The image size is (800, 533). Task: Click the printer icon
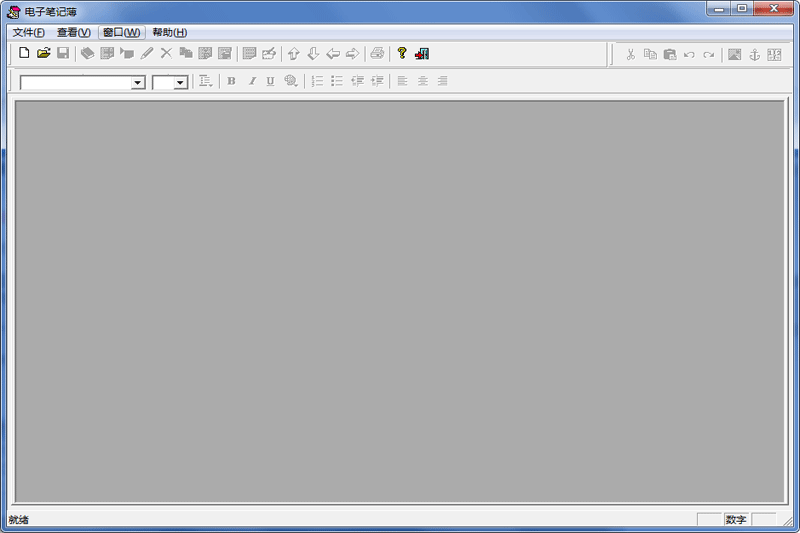[x=377, y=54]
